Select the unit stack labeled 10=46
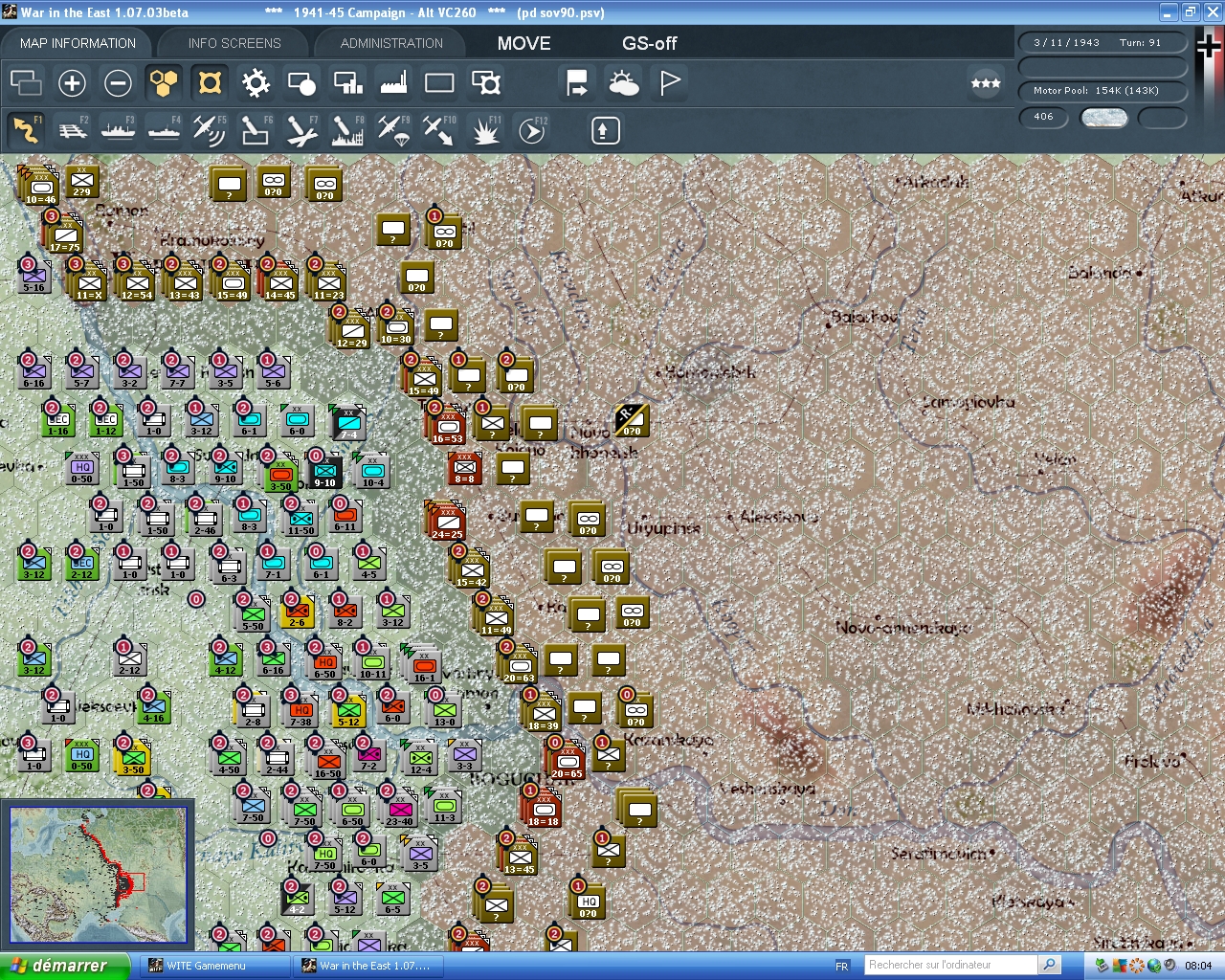Viewport: 1225px width, 980px height. [40, 185]
